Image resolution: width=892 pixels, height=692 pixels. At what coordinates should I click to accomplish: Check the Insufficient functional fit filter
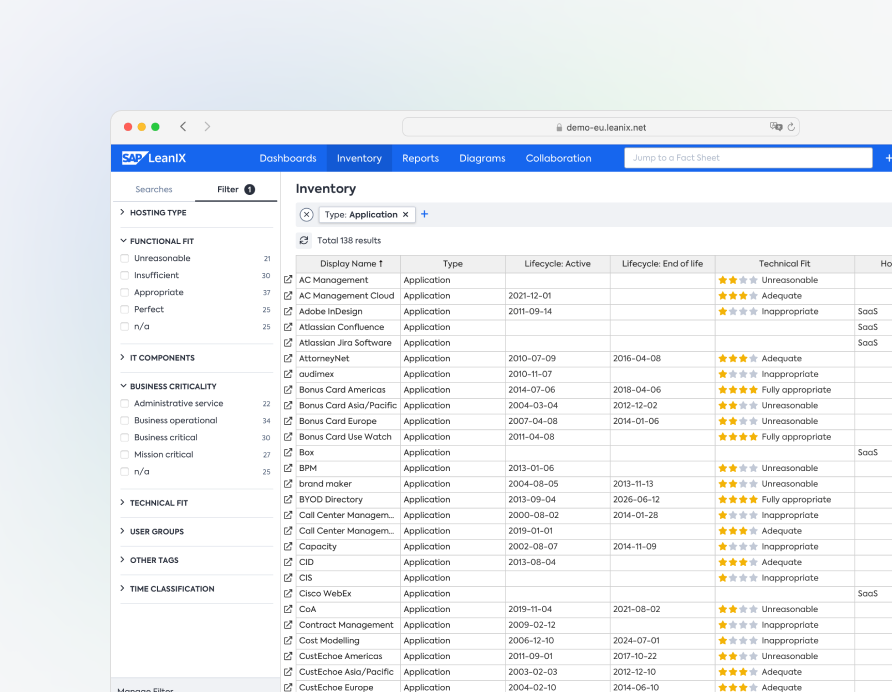tap(125, 275)
